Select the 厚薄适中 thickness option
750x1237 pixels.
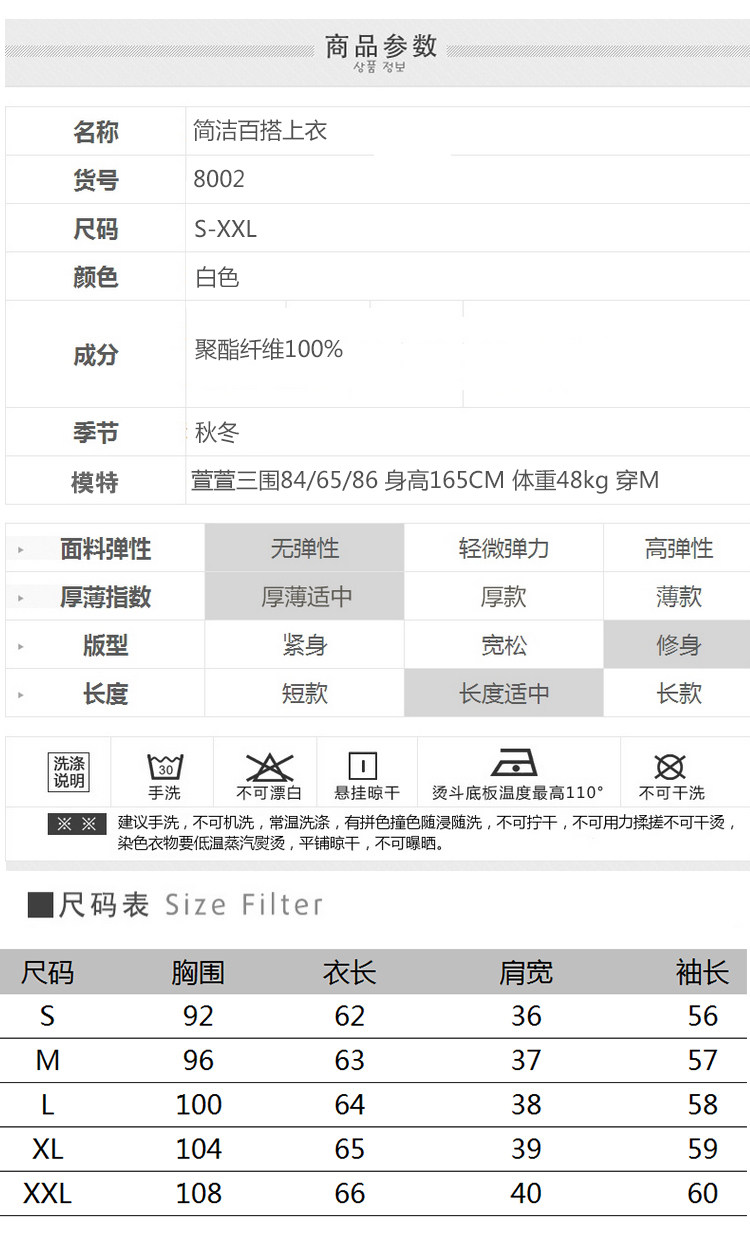coord(305,597)
